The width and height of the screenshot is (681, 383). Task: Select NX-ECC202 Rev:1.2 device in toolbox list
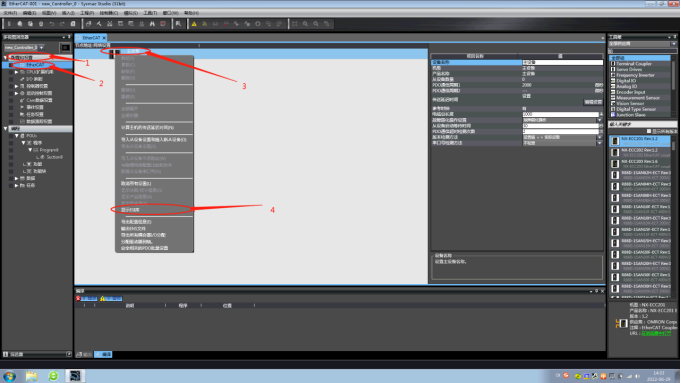point(640,152)
